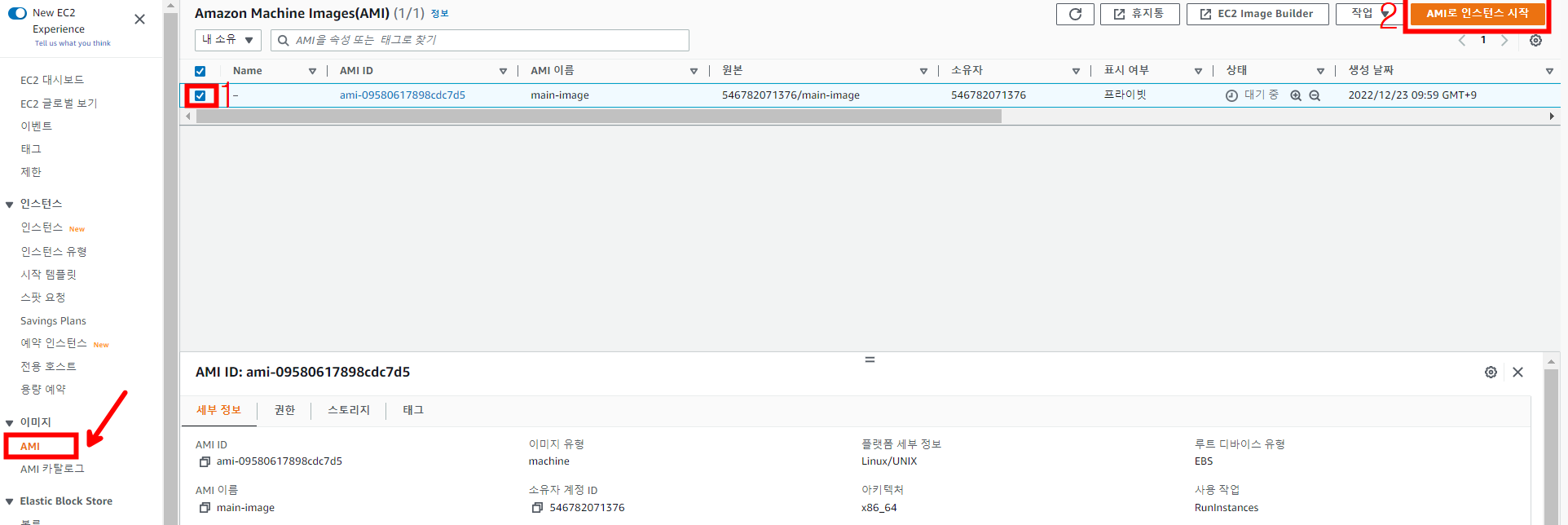This screenshot has width=1568, height=525.
Task: Open 시작 템플릿 in sidebar
Action: (48, 275)
